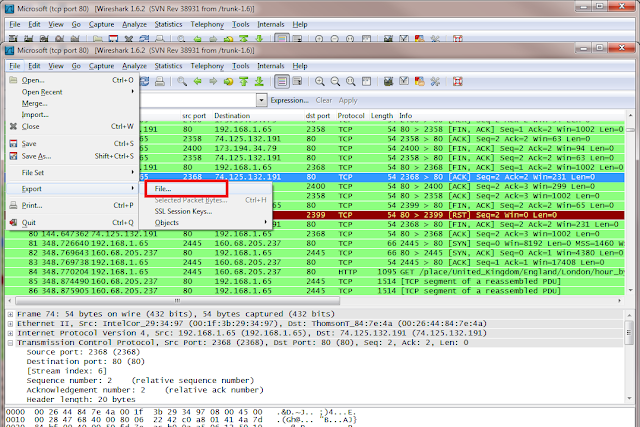Click the Print toolbar icon
Viewport: 640px width, 427px height.
[x=160, y=81]
